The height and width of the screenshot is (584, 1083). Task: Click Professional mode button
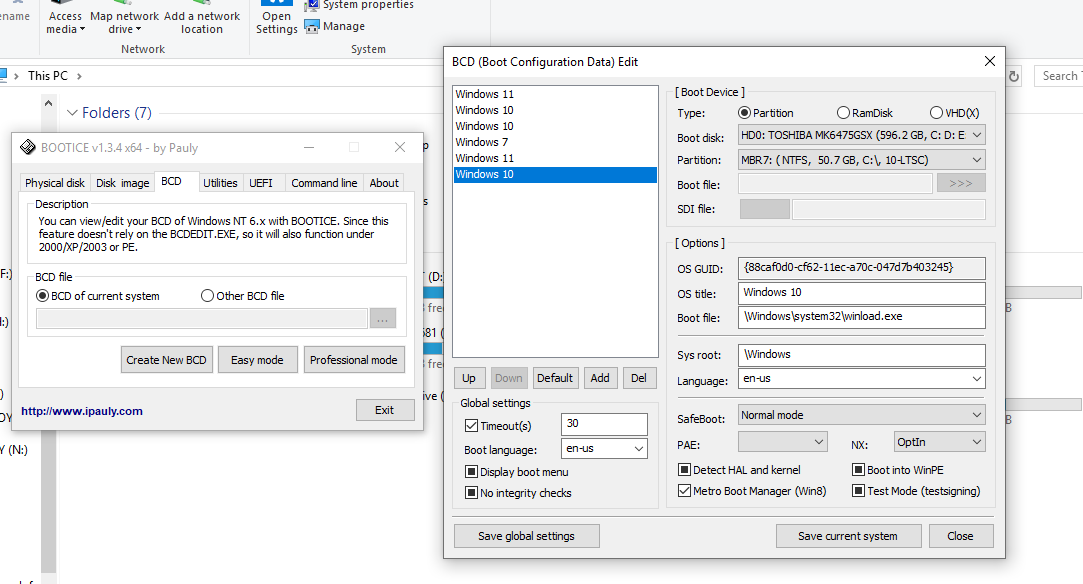click(354, 360)
